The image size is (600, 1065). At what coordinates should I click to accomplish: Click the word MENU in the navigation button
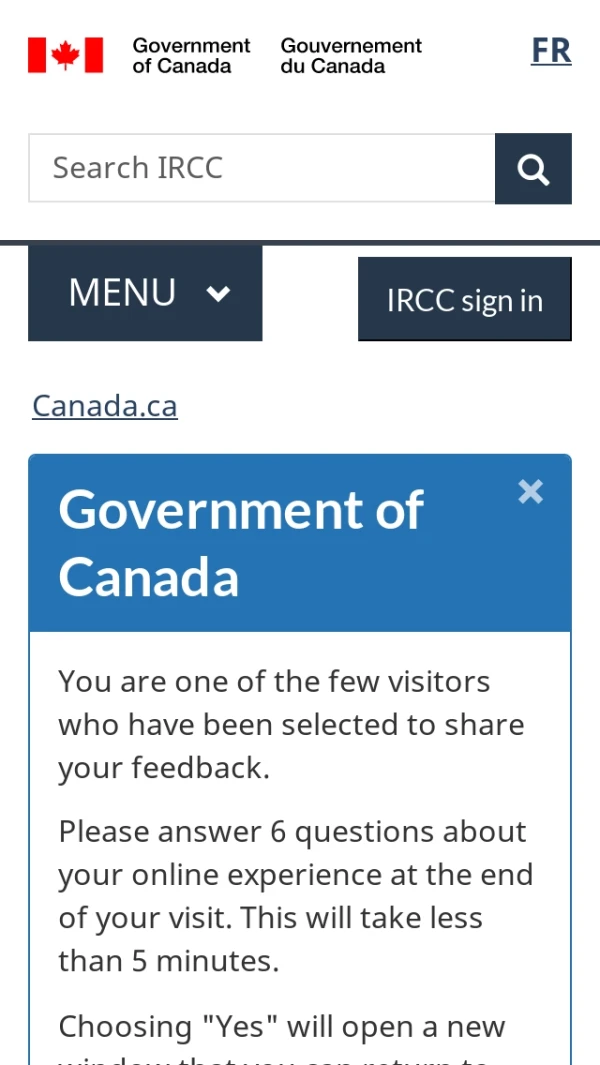pyautogui.click(x=122, y=293)
